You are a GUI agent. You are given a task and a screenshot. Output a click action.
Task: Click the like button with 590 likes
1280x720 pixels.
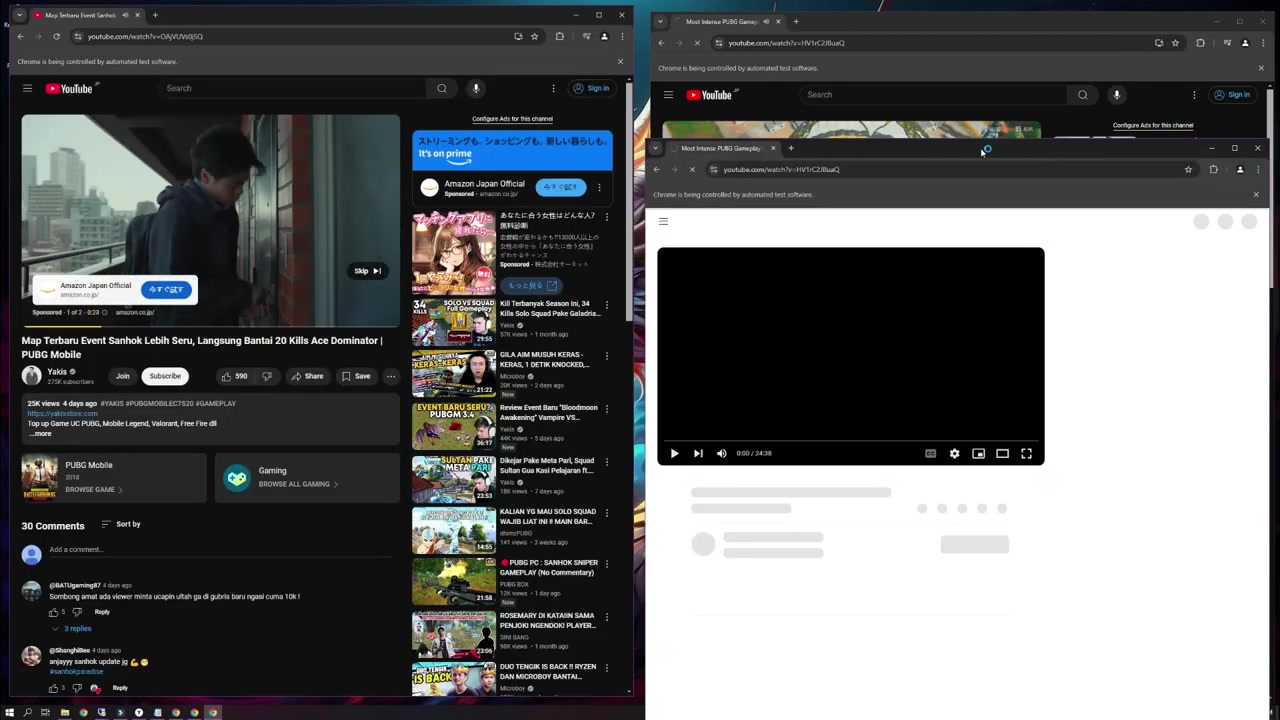point(234,376)
